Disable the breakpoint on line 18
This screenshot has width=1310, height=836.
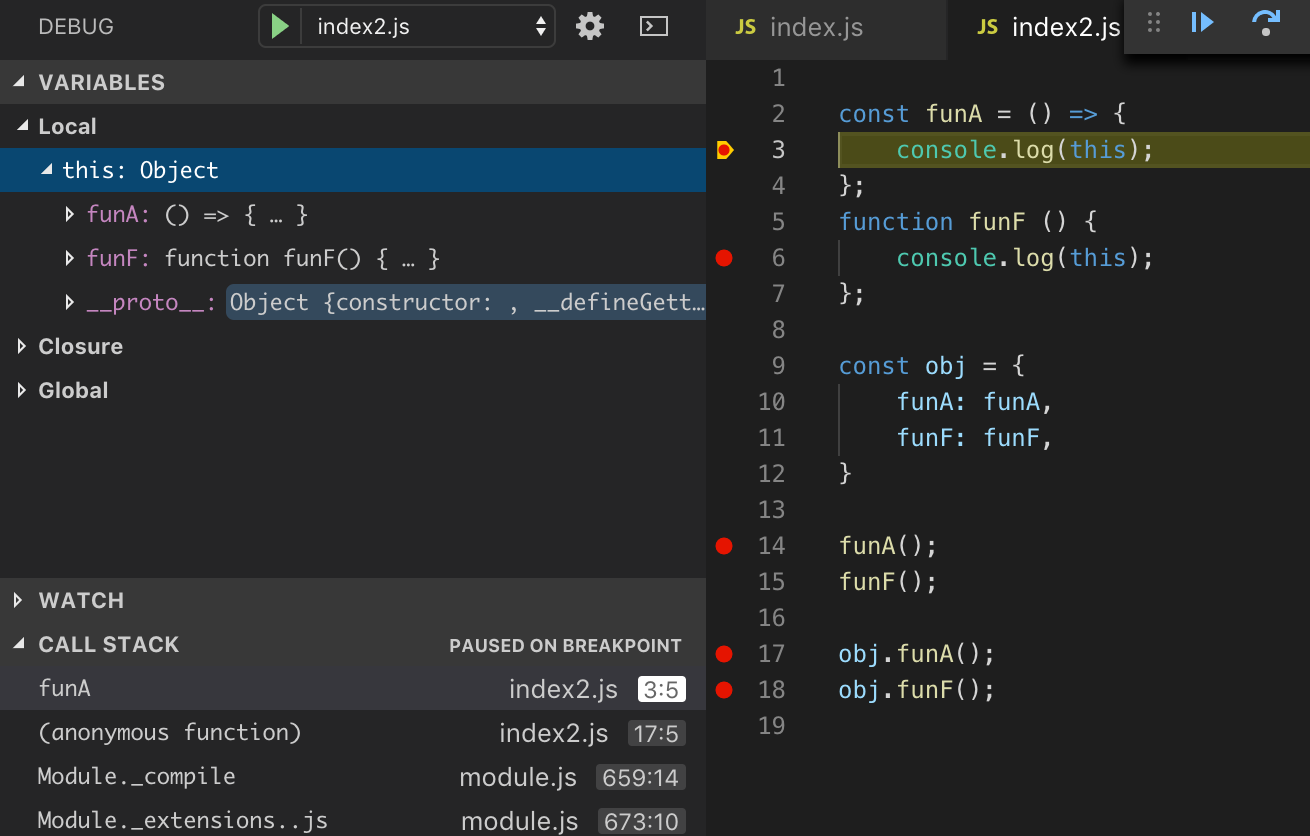(x=725, y=690)
